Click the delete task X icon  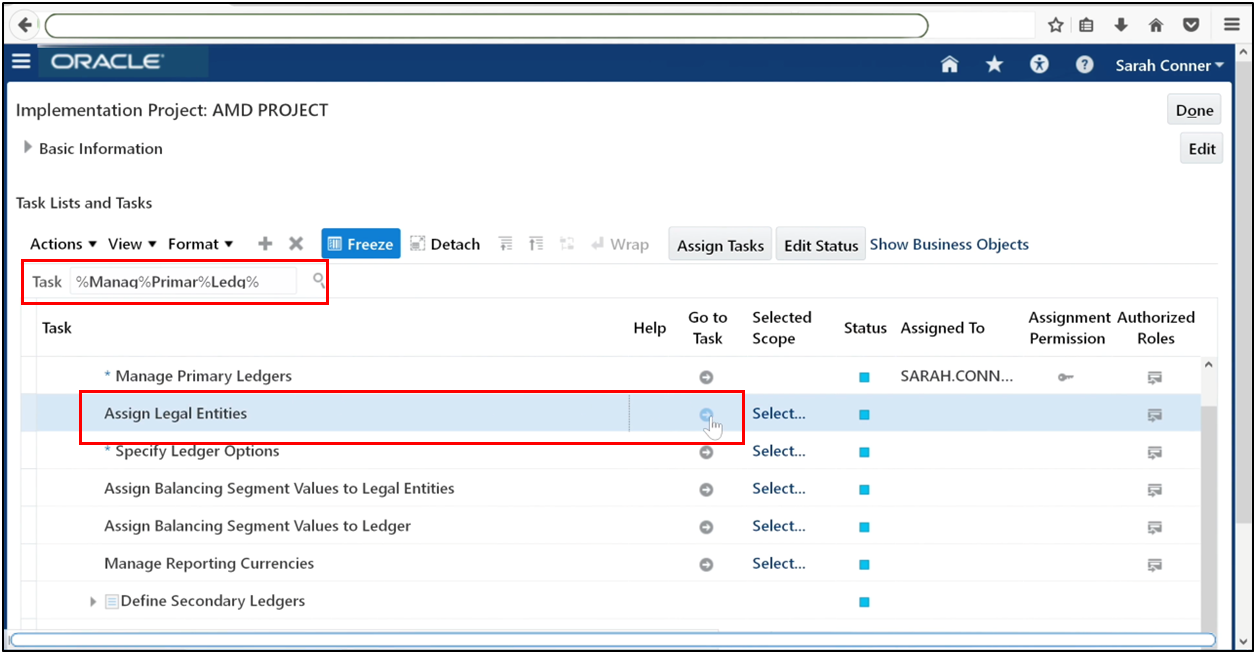point(296,243)
